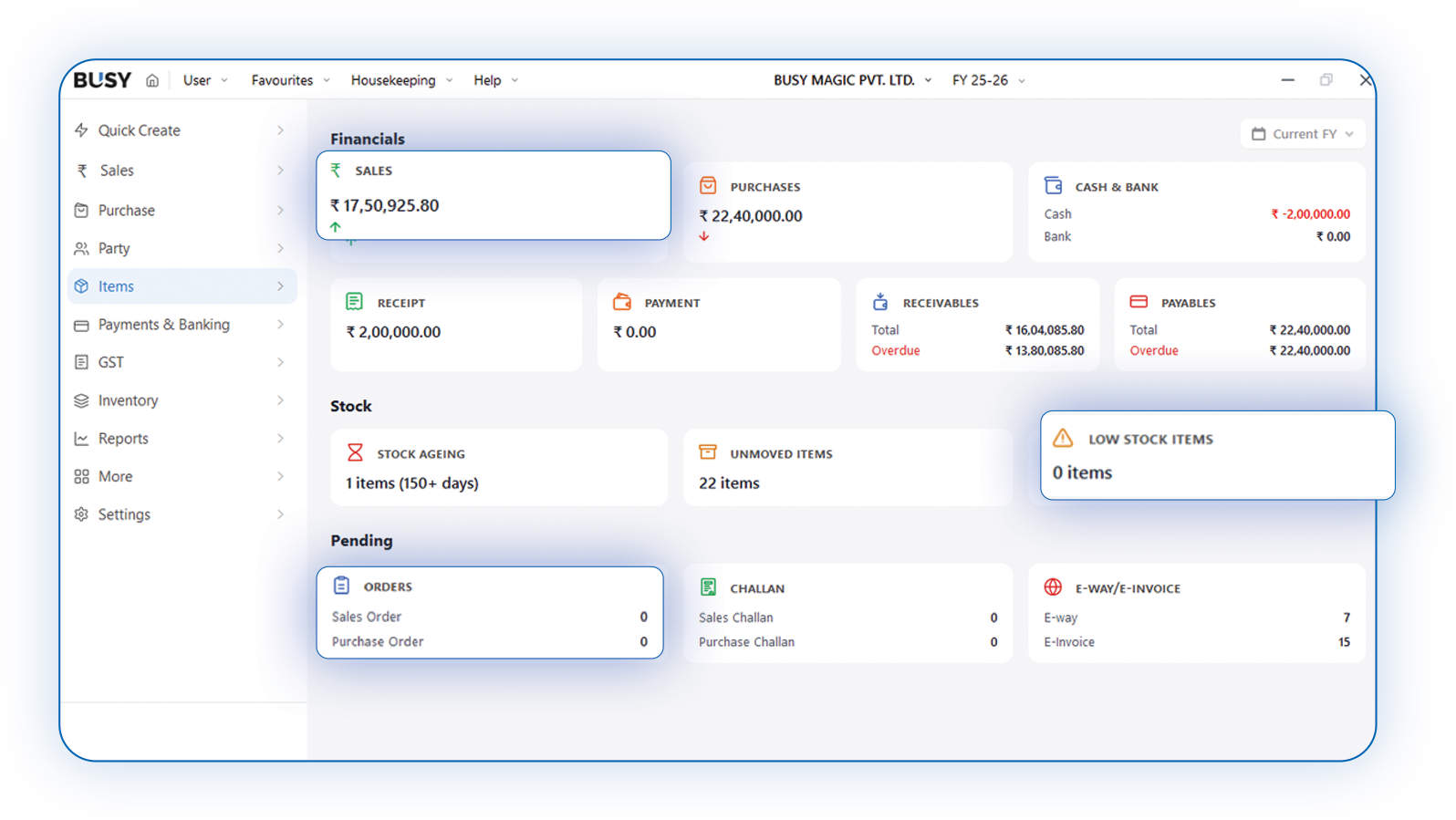Screen dimensions: 1456x820
Task: Open the Housekeeping menu
Action: (401, 80)
